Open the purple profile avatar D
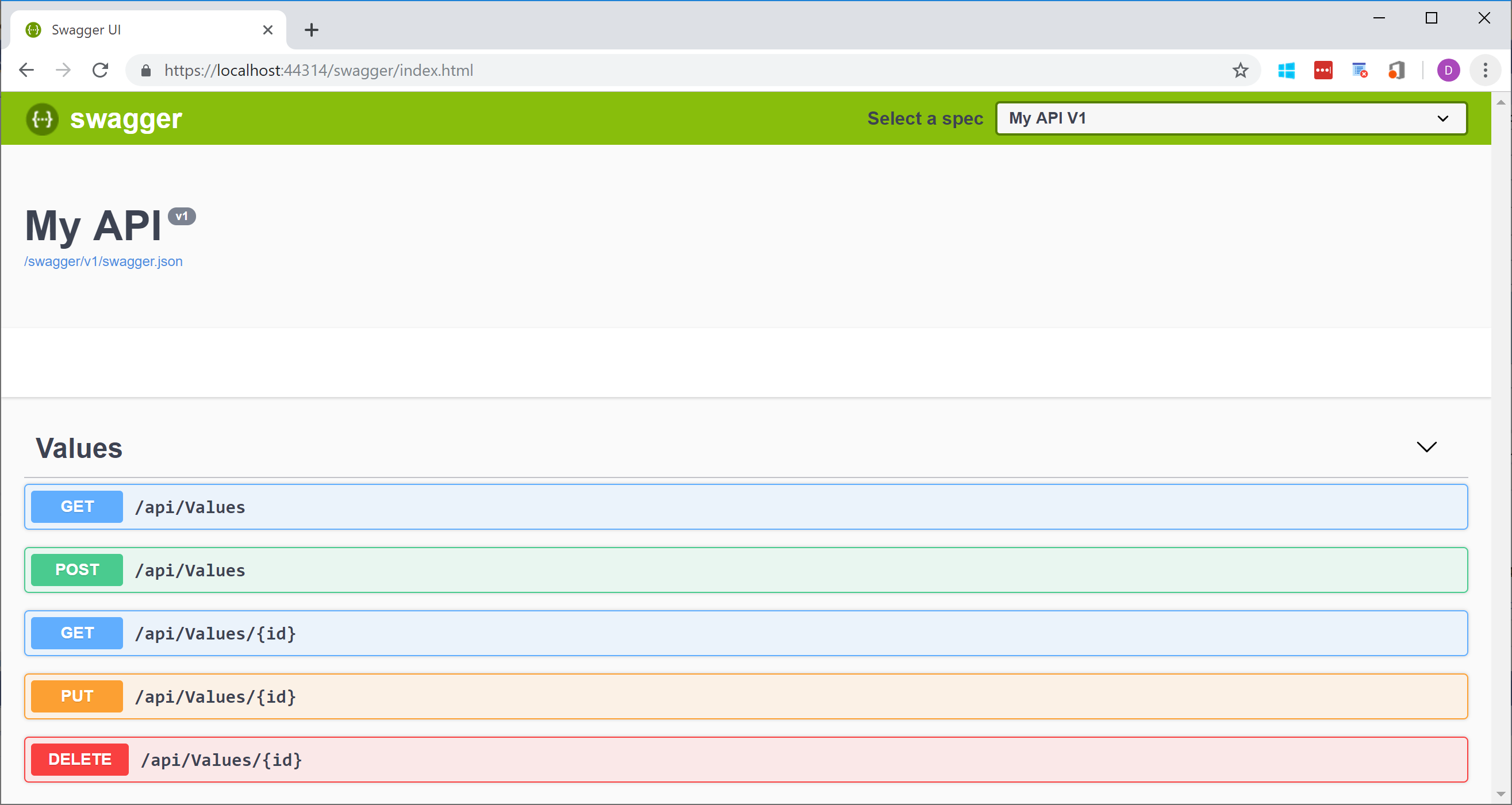1512x805 pixels. click(1448, 71)
